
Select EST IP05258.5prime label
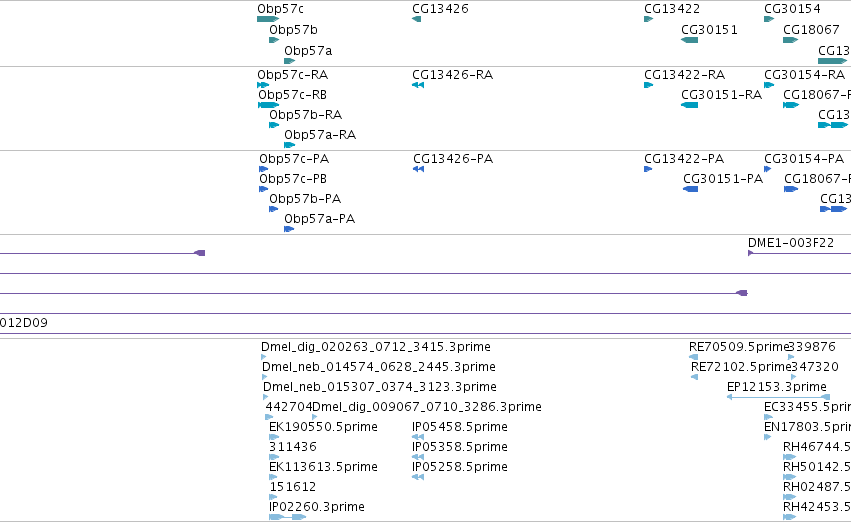[x=460, y=467]
